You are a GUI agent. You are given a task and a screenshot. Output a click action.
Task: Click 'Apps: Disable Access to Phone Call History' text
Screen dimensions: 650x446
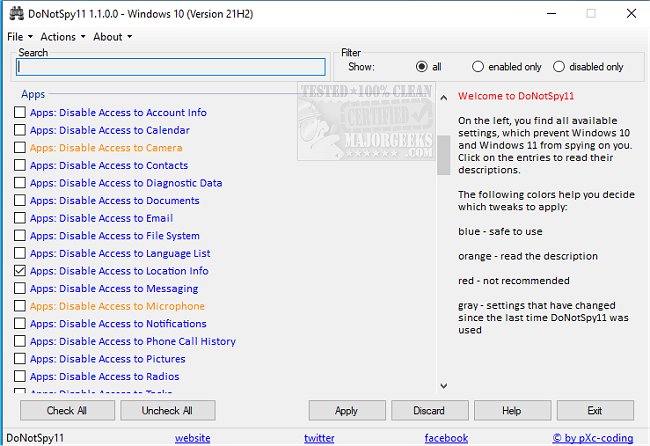point(133,342)
